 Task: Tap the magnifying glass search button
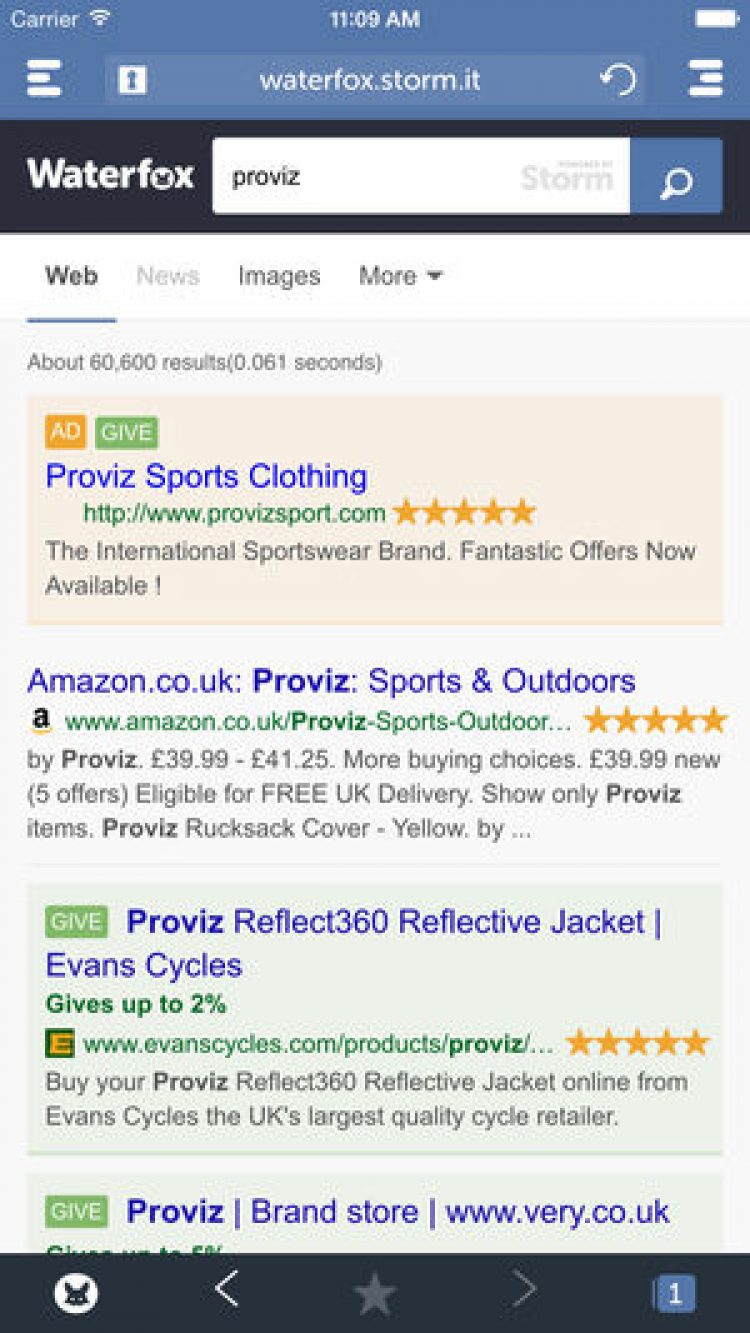tap(676, 177)
